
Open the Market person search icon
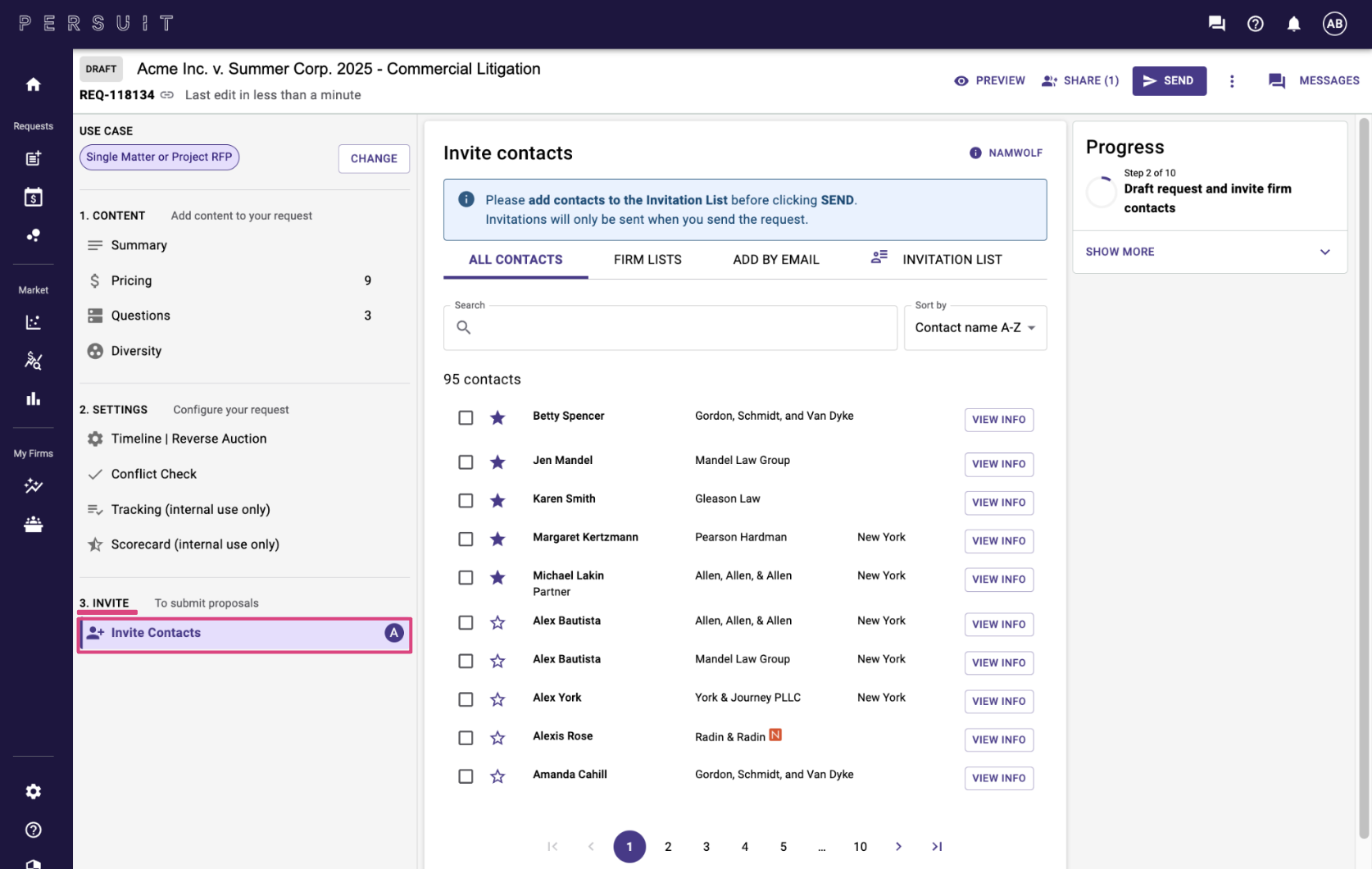tap(33, 361)
